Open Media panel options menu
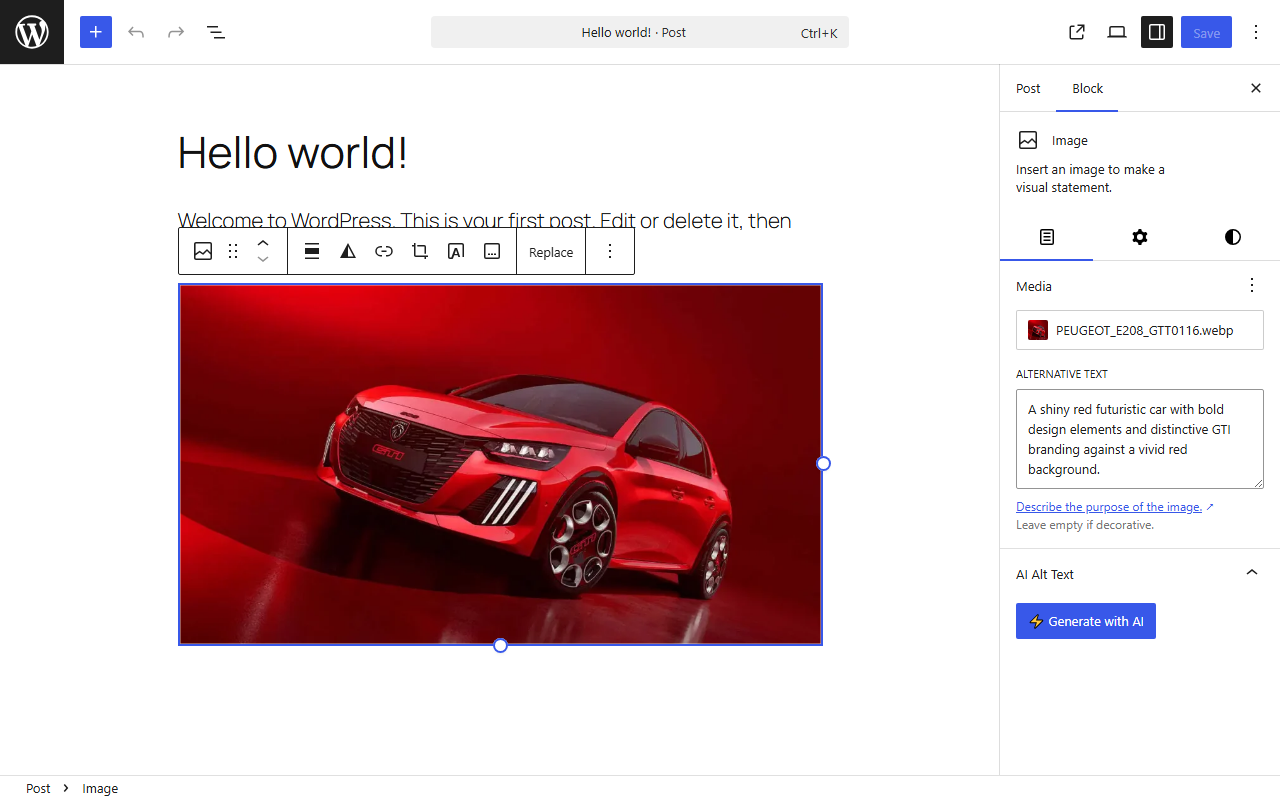 [x=1252, y=286]
